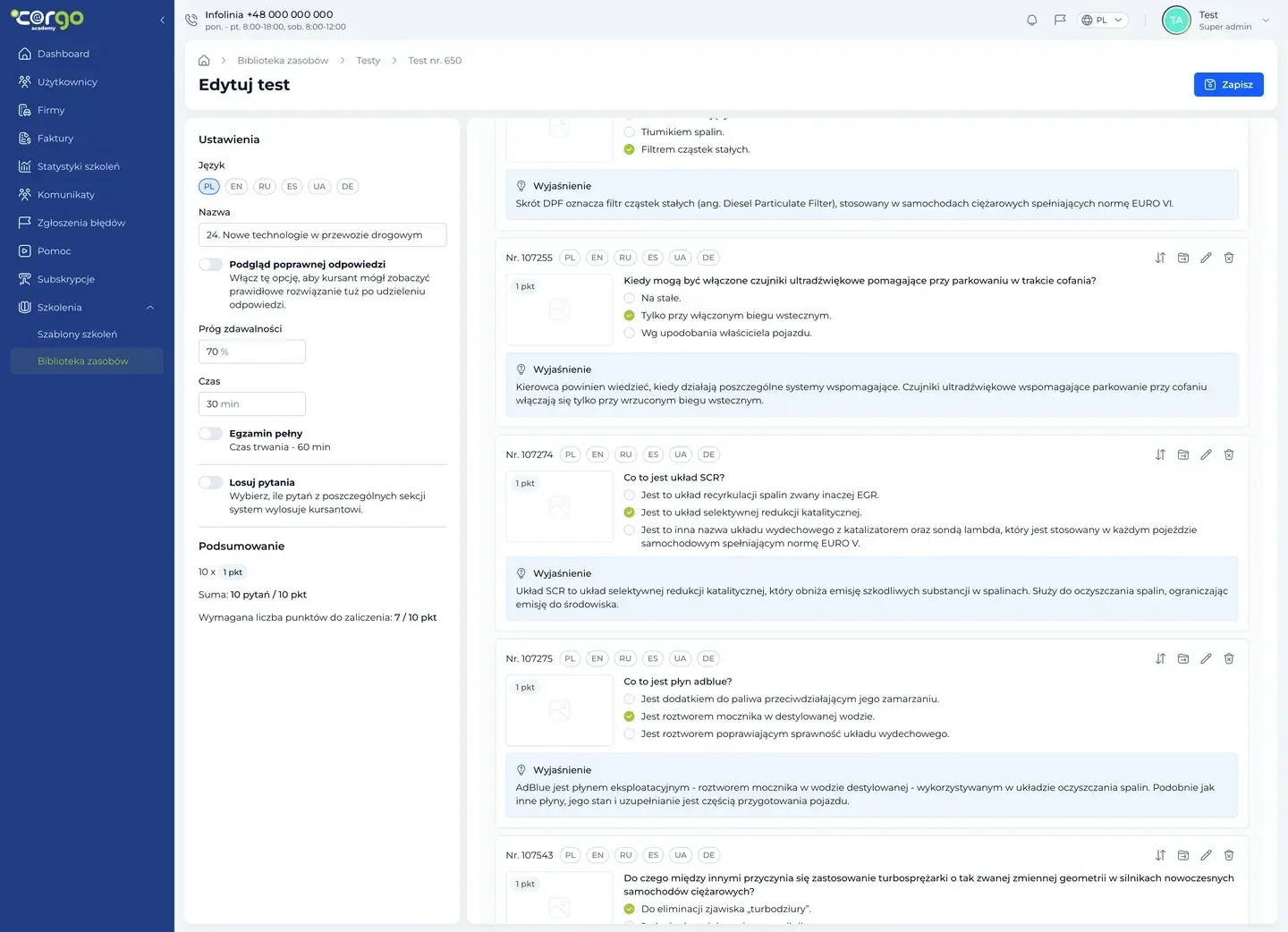Enable Podgląd poprawnej odpowiedzi toggle
1288x932 pixels.
click(211, 265)
